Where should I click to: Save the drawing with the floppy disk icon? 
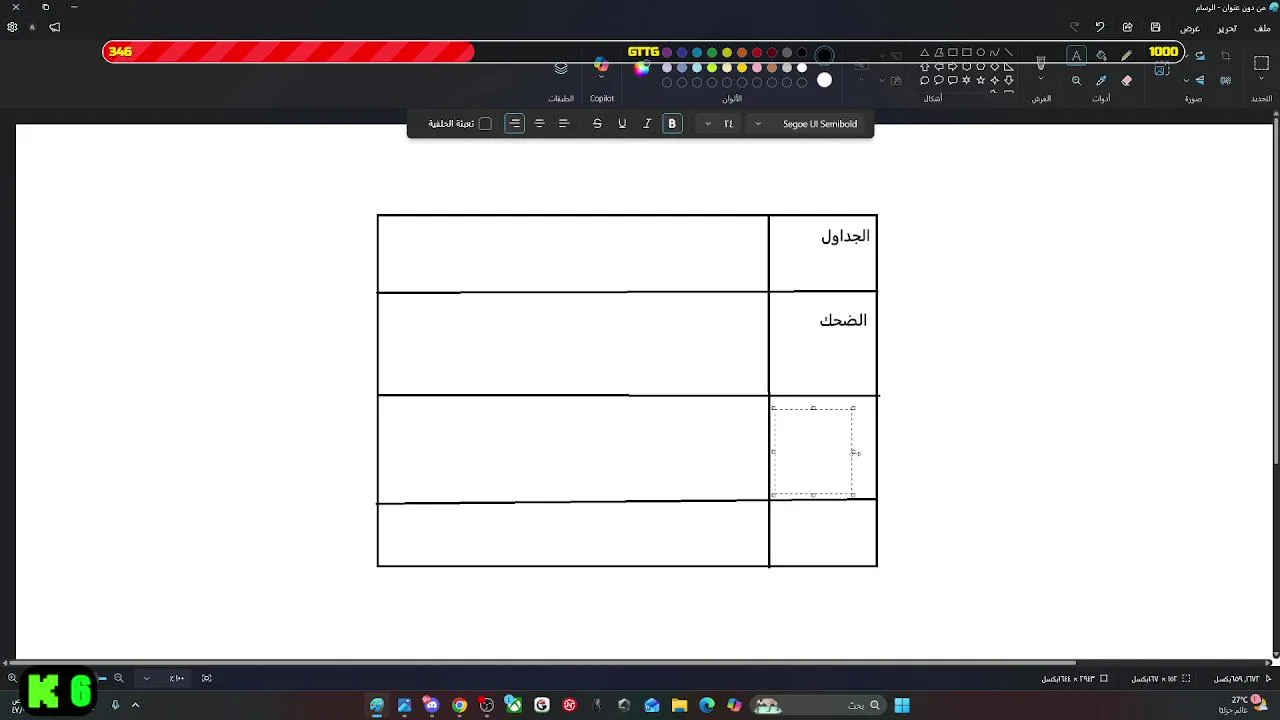[1156, 27]
